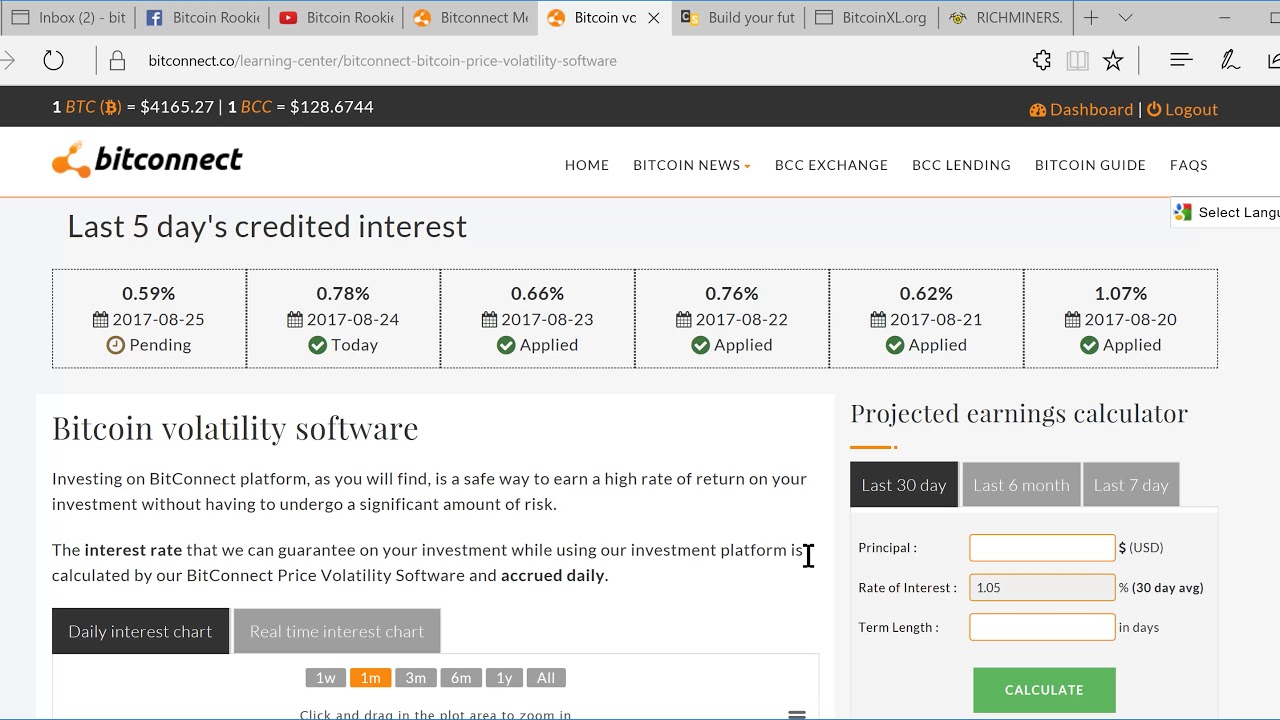Select the Last 6 month calculator tab
This screenshot has height=720, width=1280.
pos(1021,485)
